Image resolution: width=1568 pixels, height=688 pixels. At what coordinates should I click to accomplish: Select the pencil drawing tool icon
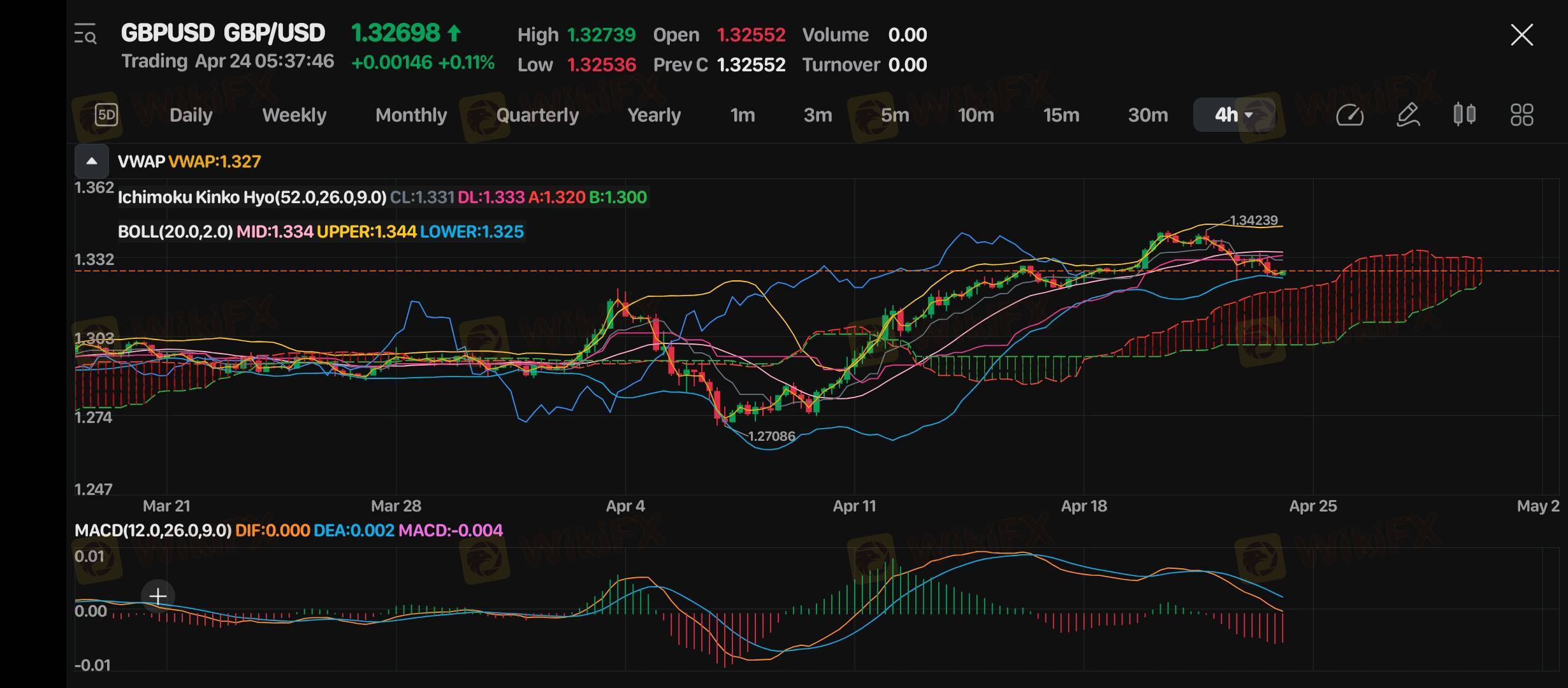click(1407, 115)
